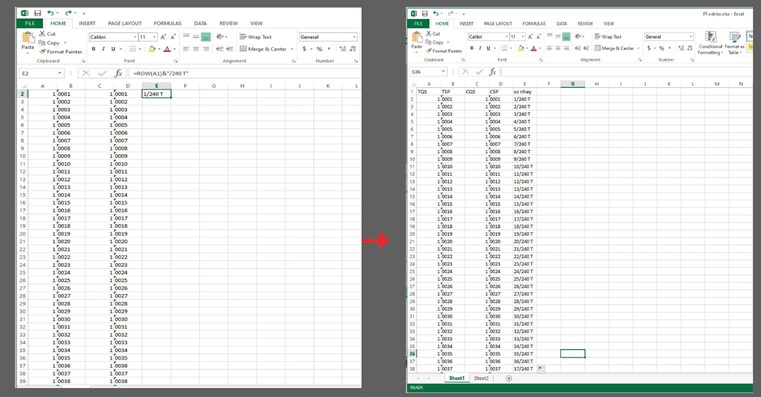Click Format as Table in right window
This screenshot has height=397, width=761.
[x=735, y=43]
